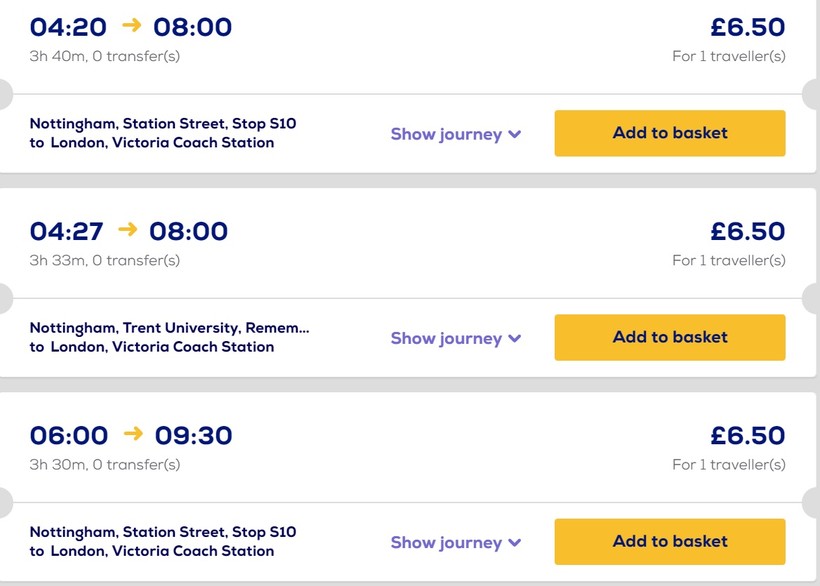This screenshot has height=586, width=820.
Task: Click the £6.50 price on 04:27 ticket
Action: click(x=748, y=231)
